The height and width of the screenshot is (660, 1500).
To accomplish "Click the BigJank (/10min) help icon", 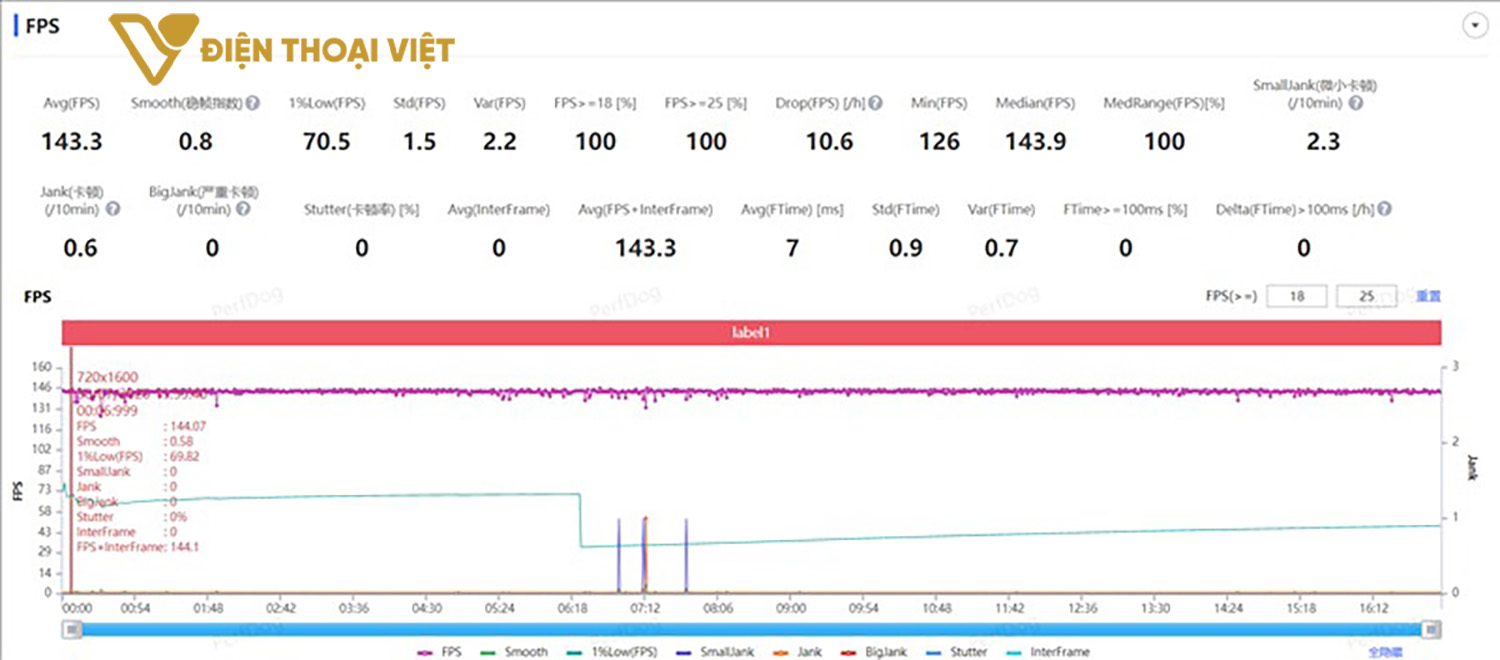I will pos(243,209).
